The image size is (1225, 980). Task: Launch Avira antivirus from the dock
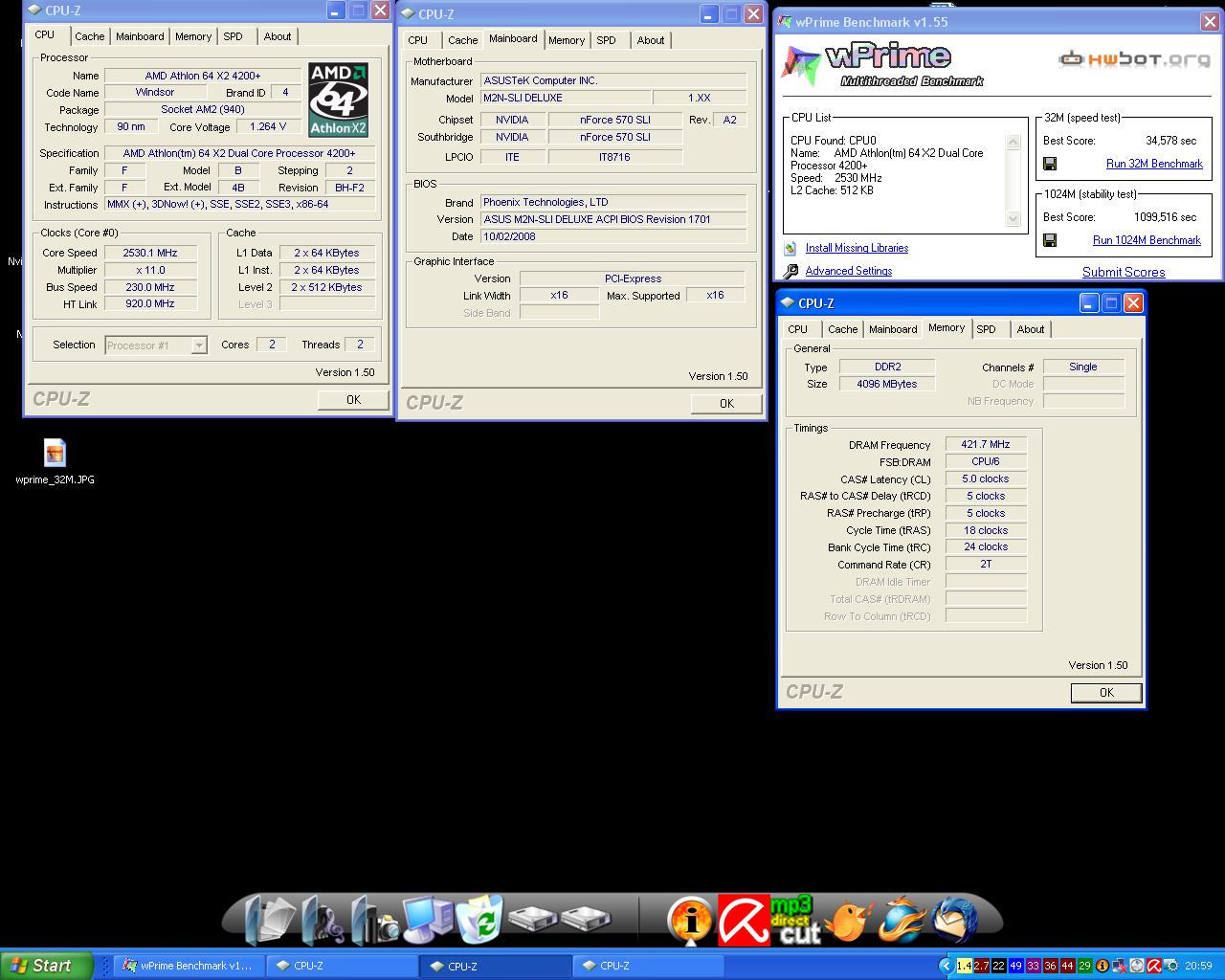pos(743,920)
